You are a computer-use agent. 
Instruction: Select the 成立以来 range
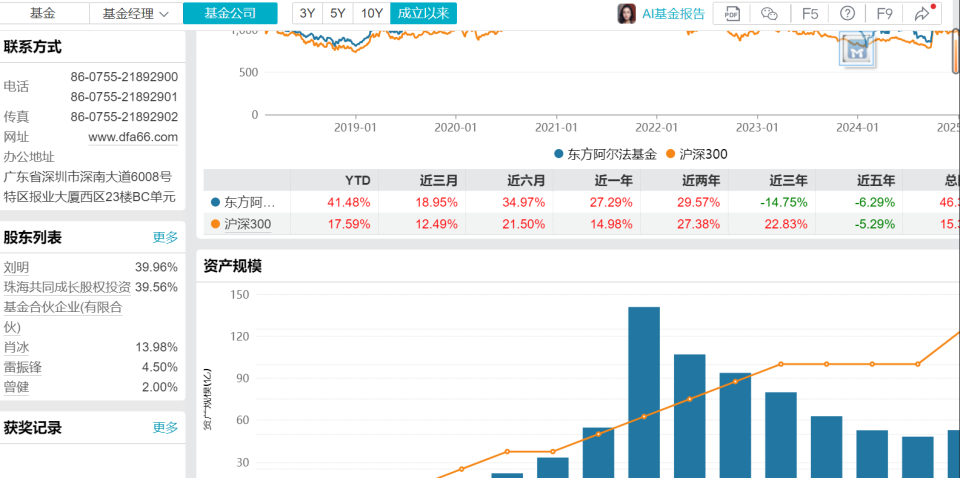(423, 13)
